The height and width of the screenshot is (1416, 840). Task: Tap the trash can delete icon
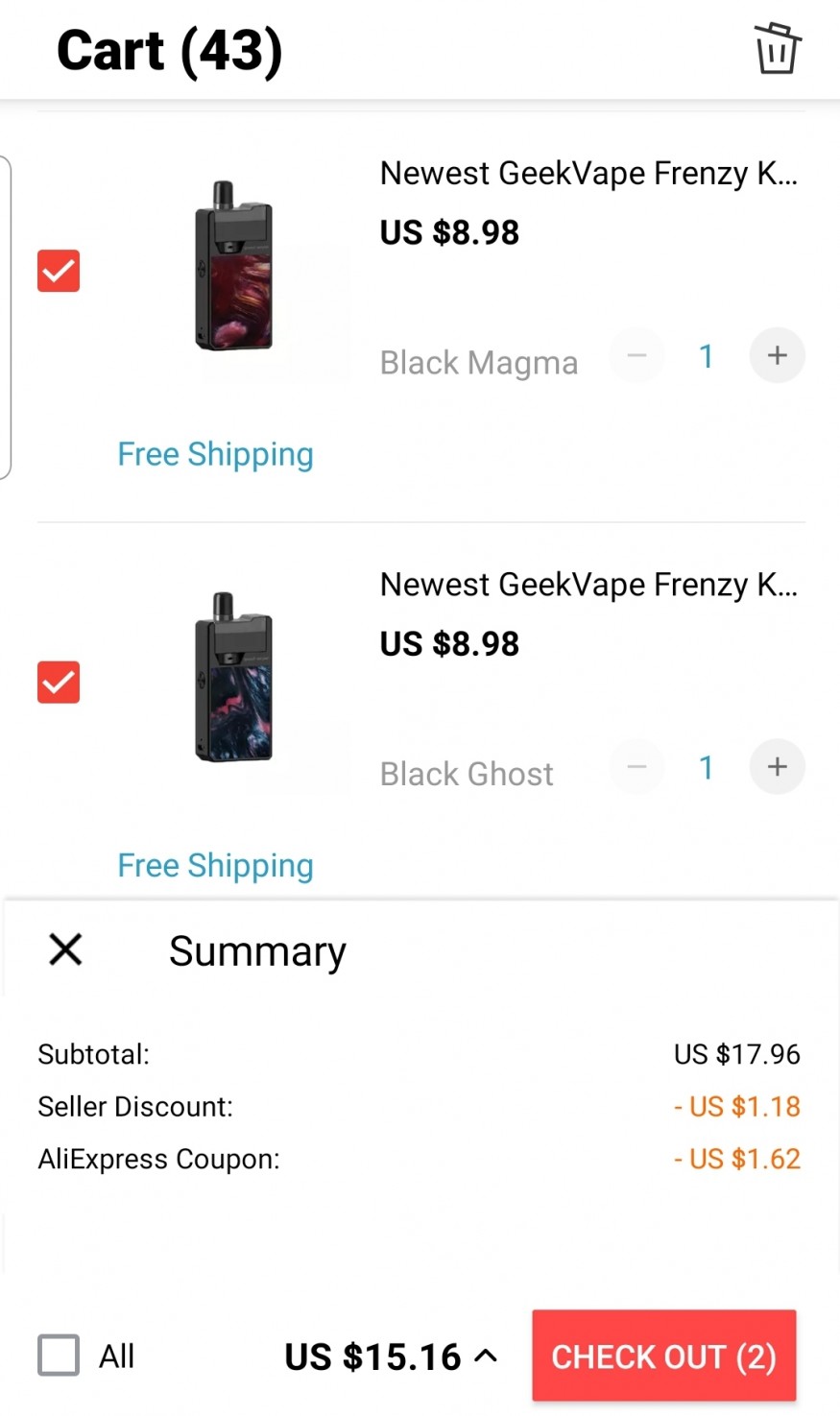(x=777, y=48)
